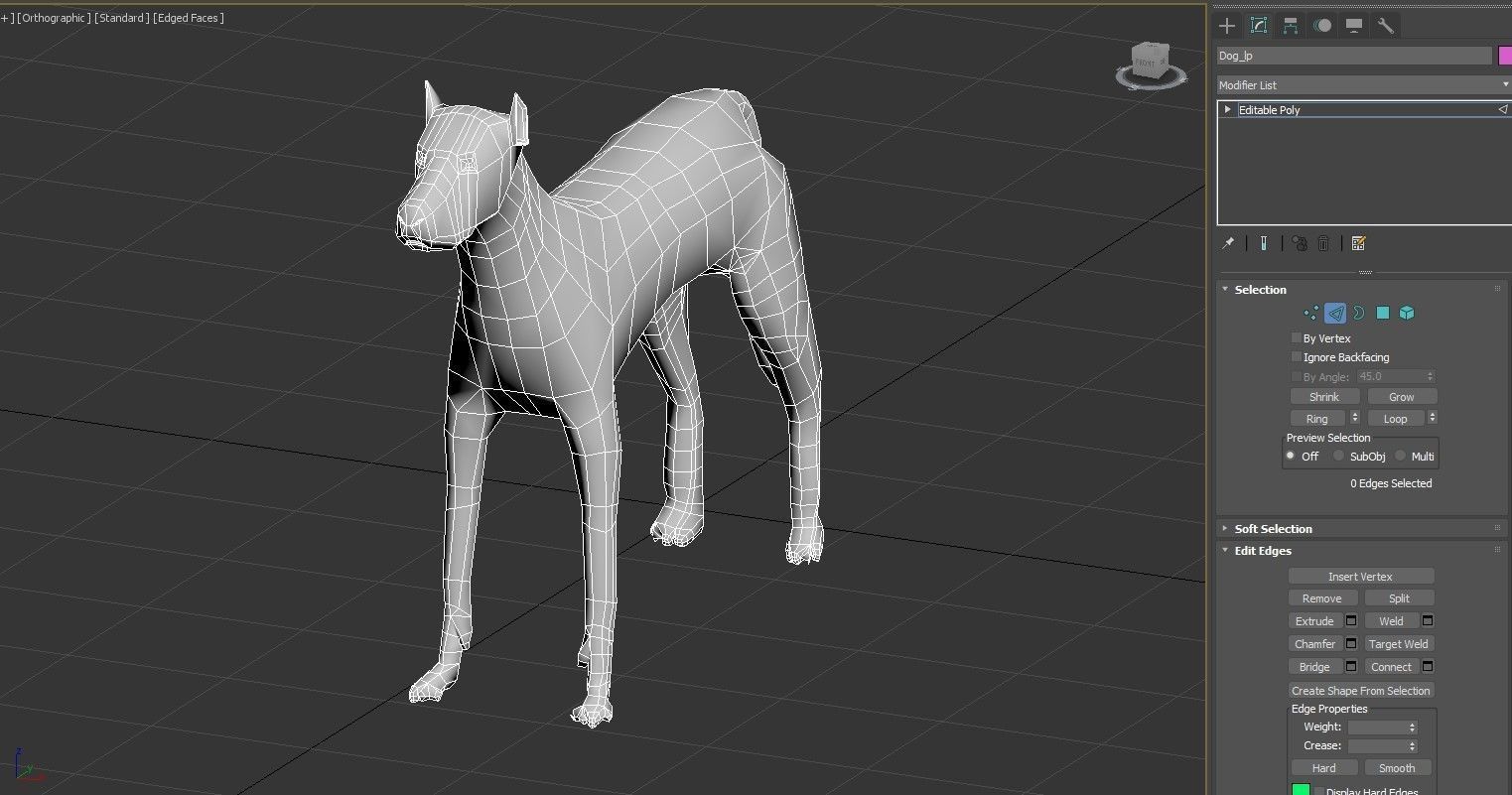This screenshot has width=1512, height=795.
Task: Click the edge Weight value field
Action: click(x=1376, y=728)
